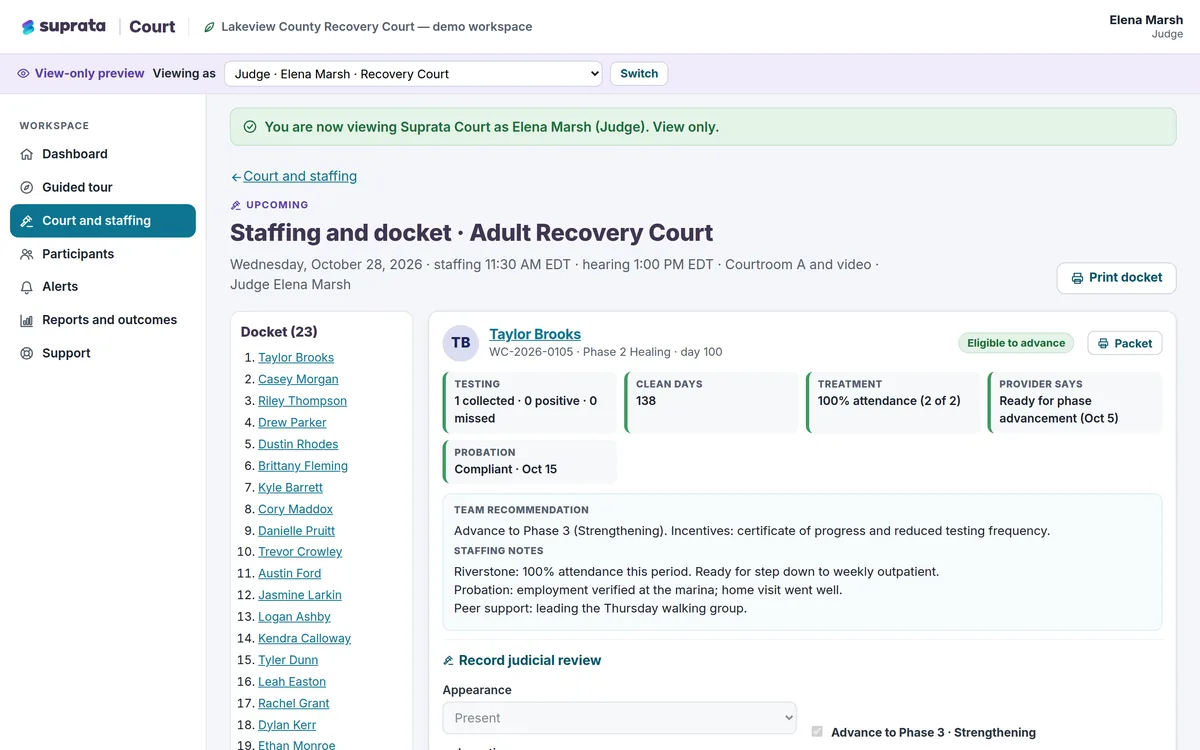This screenshot has height=750, width=1200.
Task: Click the Alerts bell icon
Action: [x=27, y=287]
